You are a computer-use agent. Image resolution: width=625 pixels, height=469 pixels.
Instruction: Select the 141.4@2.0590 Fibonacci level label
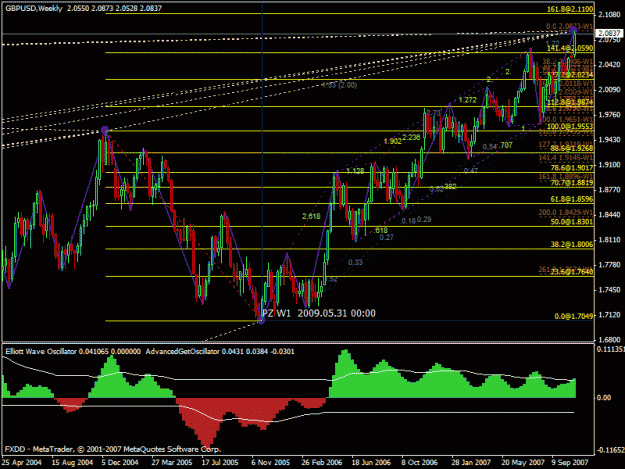[570, 48]
